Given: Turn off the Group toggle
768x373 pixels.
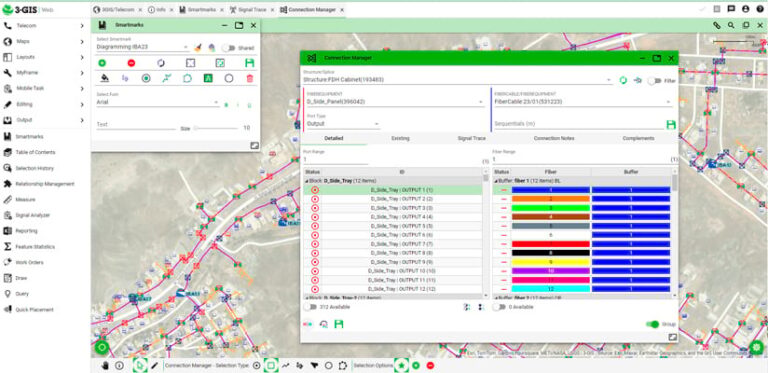Looking at the screenshot, I should (652, 324).
